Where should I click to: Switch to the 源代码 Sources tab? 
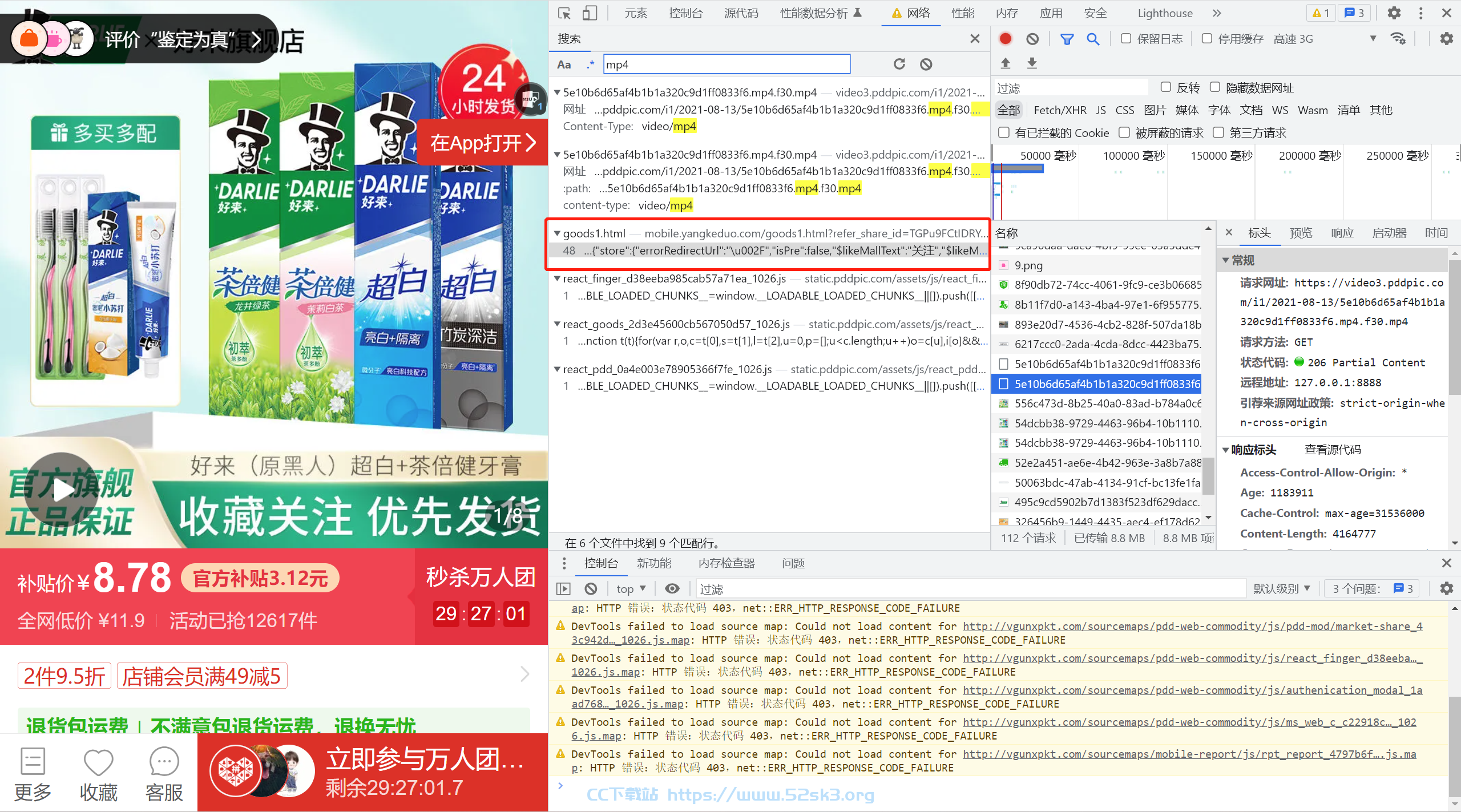click(x=741, y=13)
